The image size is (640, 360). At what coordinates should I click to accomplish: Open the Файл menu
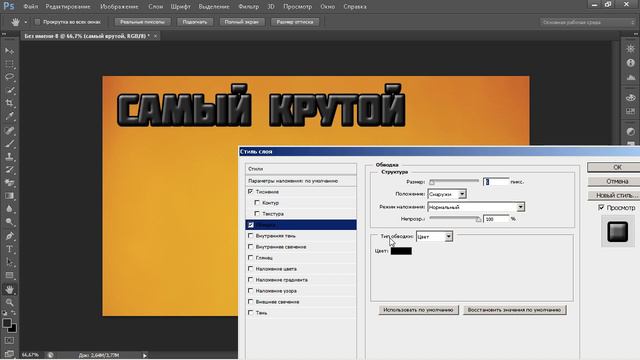coord(31,7)
